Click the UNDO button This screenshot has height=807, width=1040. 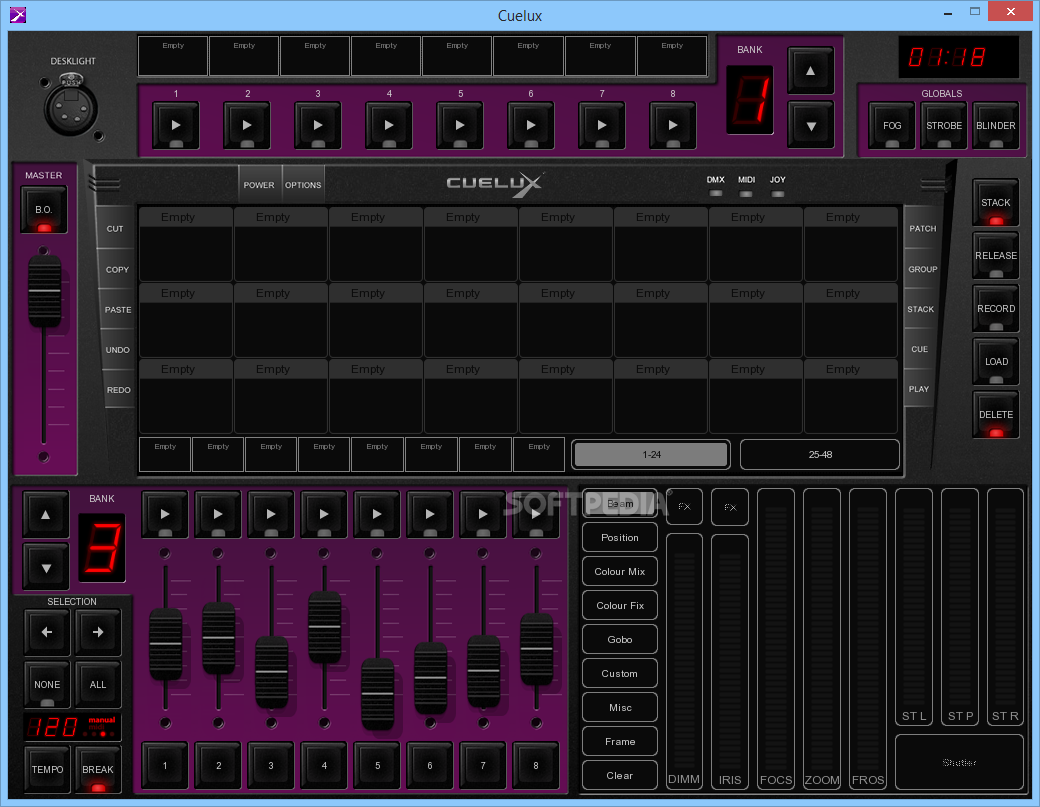pyautogui.click(x=118, y=349)
